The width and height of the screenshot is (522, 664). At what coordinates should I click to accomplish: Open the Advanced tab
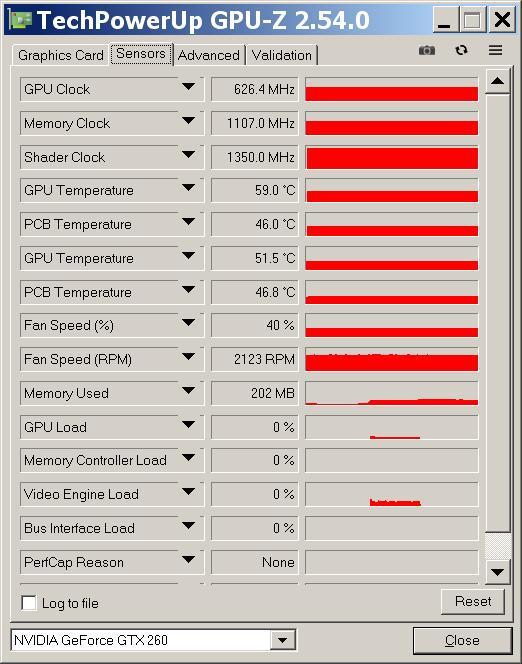pyautogui.click(x=209, y=55)
